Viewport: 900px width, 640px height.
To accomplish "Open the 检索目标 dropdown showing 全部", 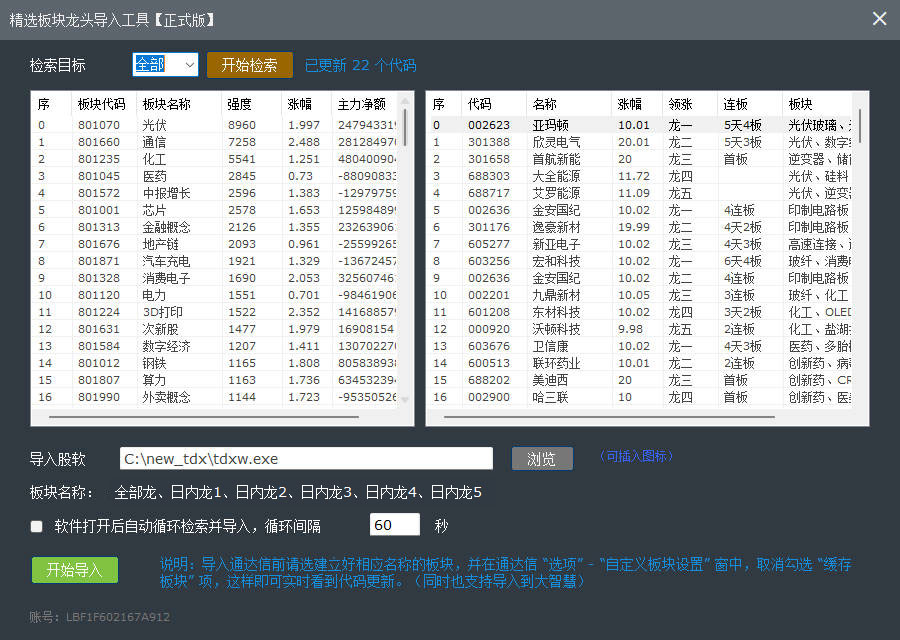I will 164,63.
